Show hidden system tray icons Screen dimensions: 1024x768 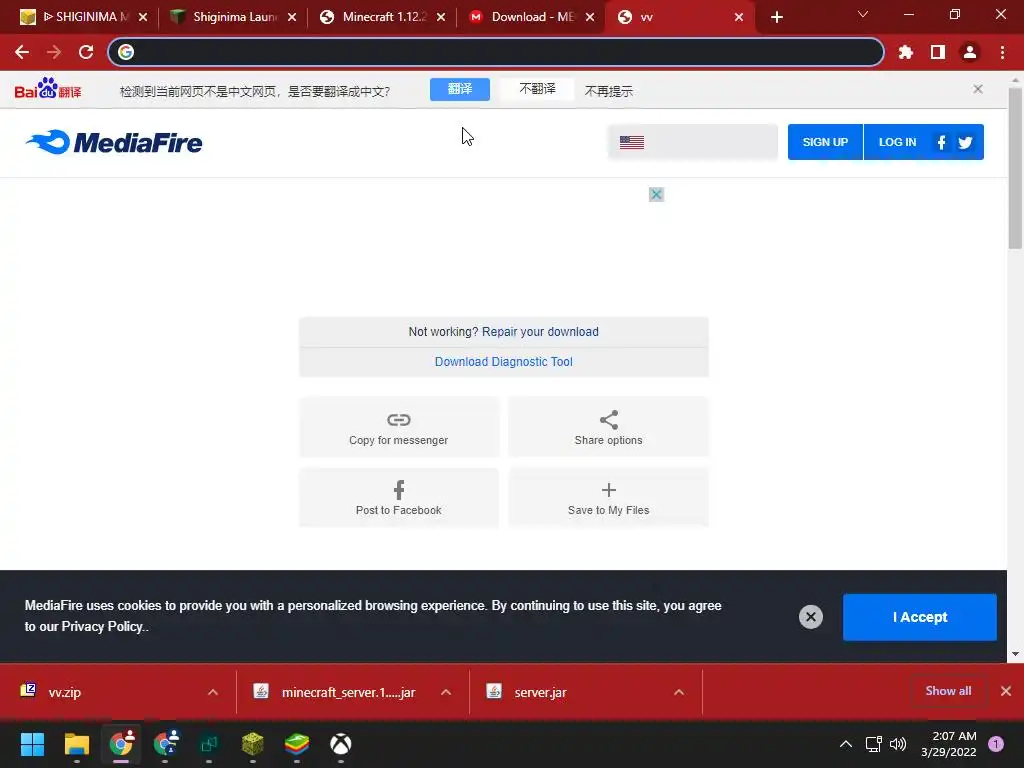point(846,744)
